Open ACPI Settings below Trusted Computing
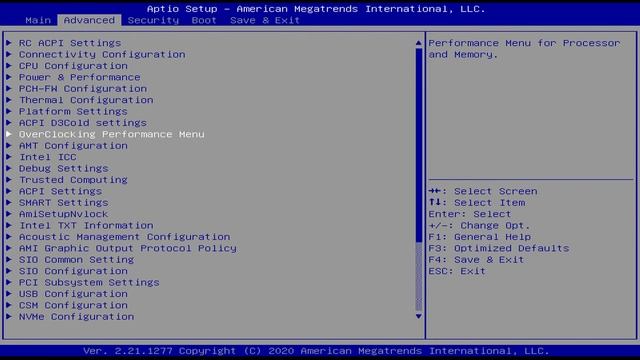This screenshot has height=360, width=640. pos(60,191)
